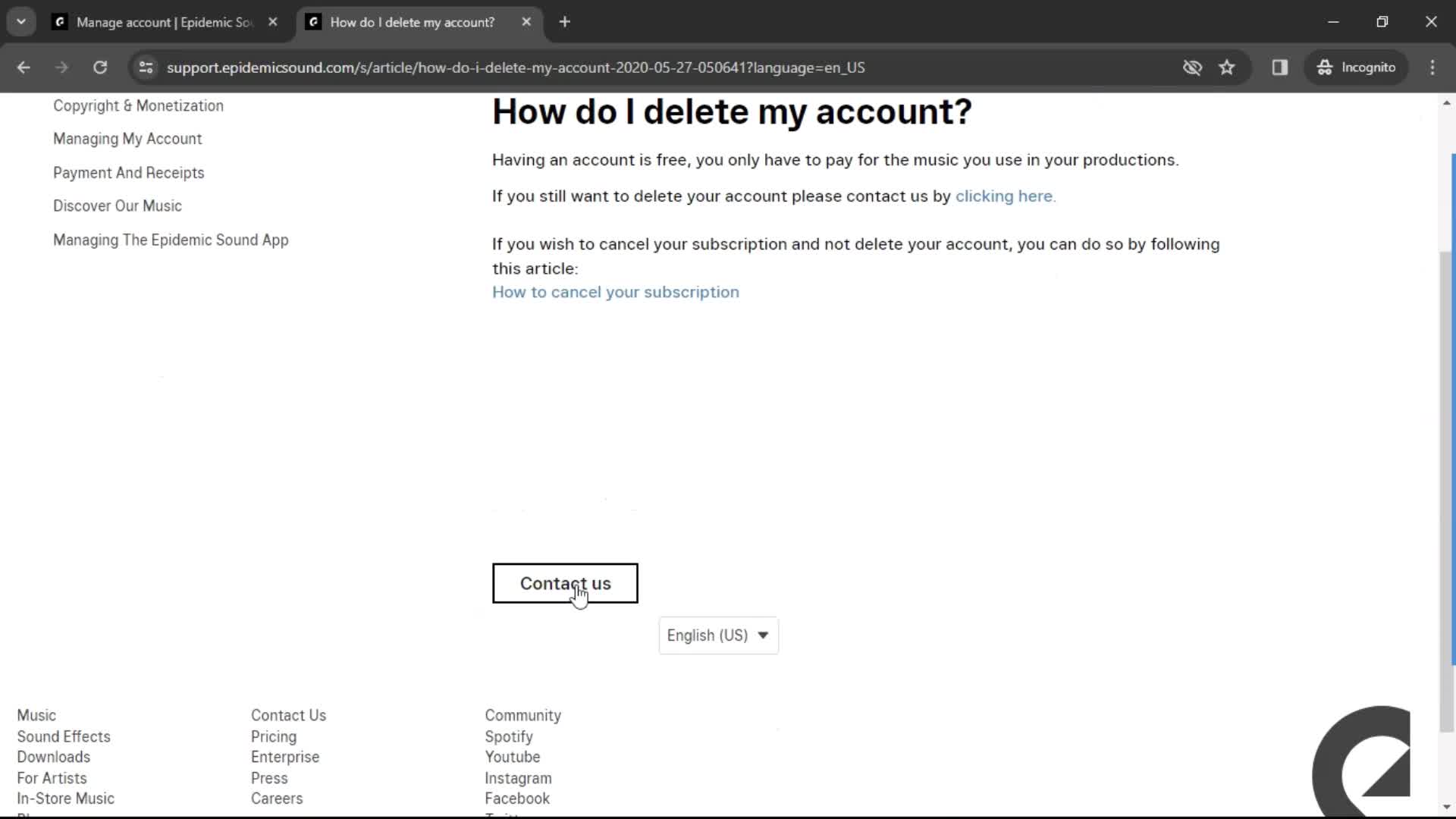1456x819 pixels.
Task: Click the browser back arrow
Action: (x=24, y=67)
